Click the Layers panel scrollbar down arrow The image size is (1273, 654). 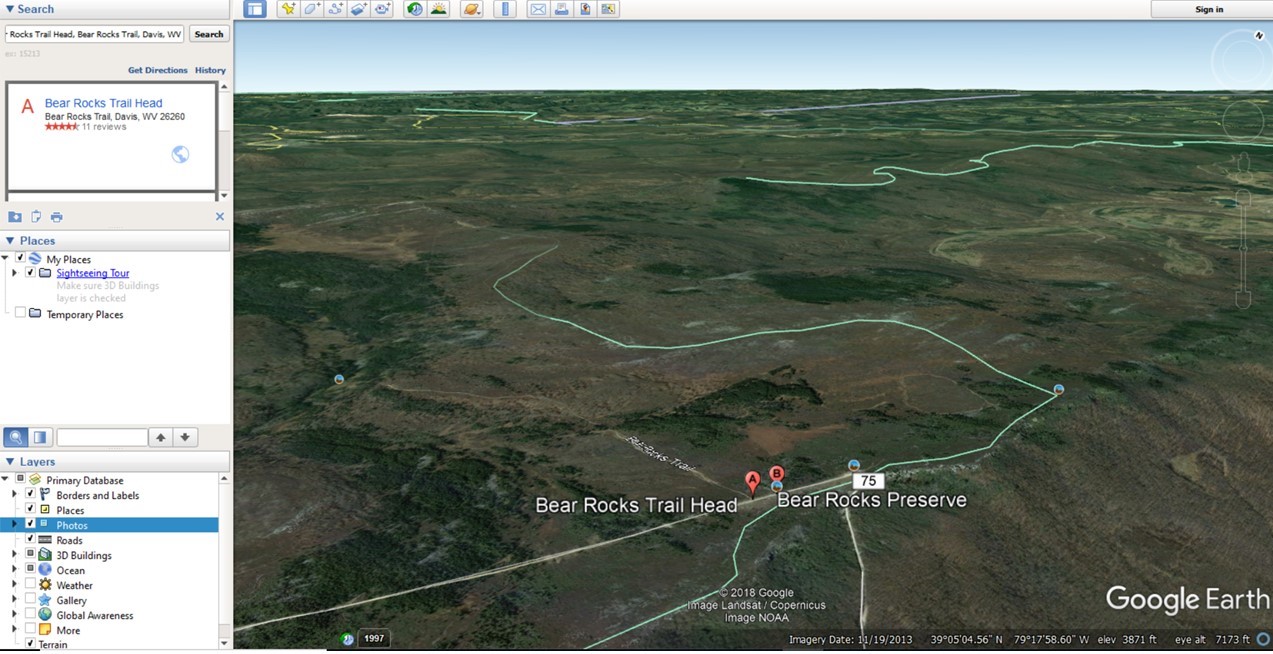click(224, 644)
